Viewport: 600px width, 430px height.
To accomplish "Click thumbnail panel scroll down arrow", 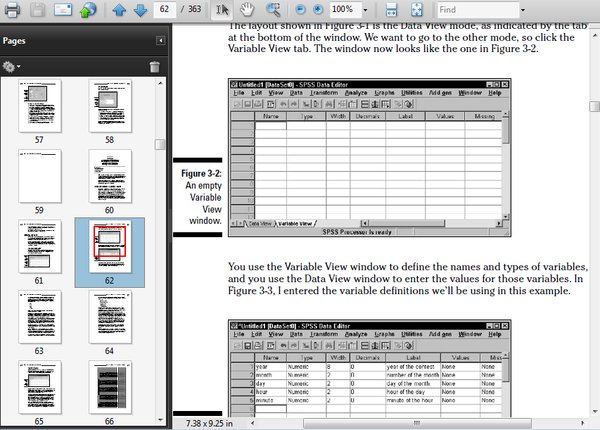I will click(x=160, y=420).
